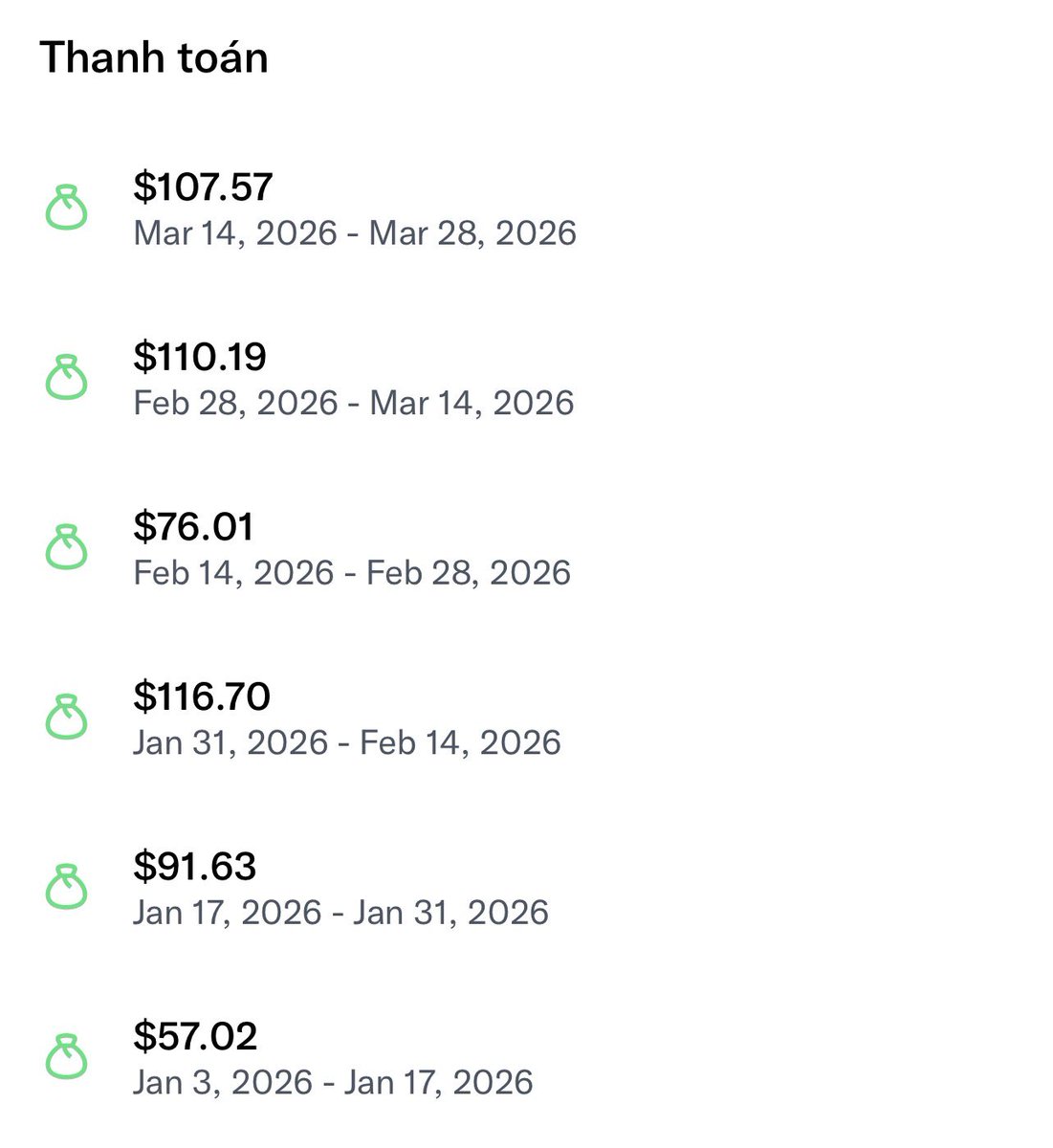This screenshot has width=1053, height=1148.
Task: Click the money bag icon beside $110.19
Action: tap(67, 378)
